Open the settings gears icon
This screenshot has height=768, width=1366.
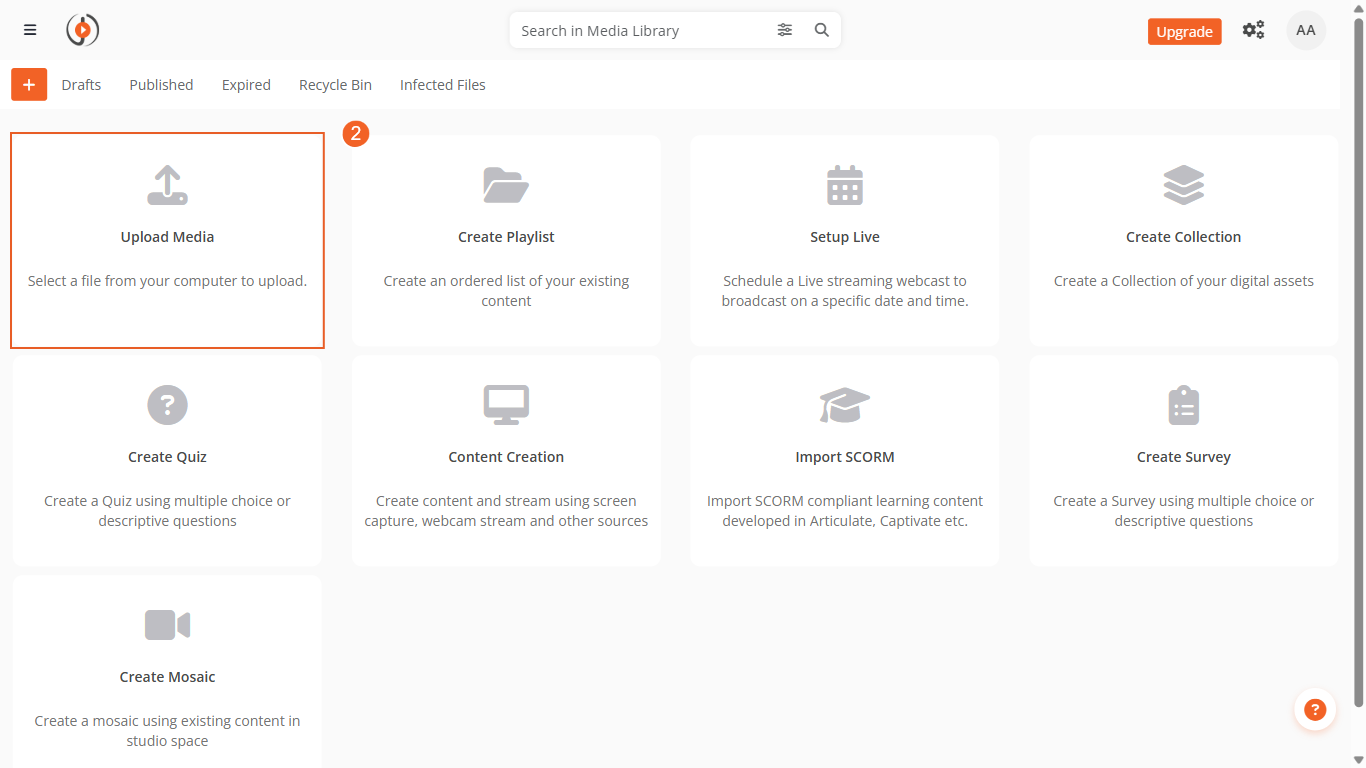click(1253, 30)
